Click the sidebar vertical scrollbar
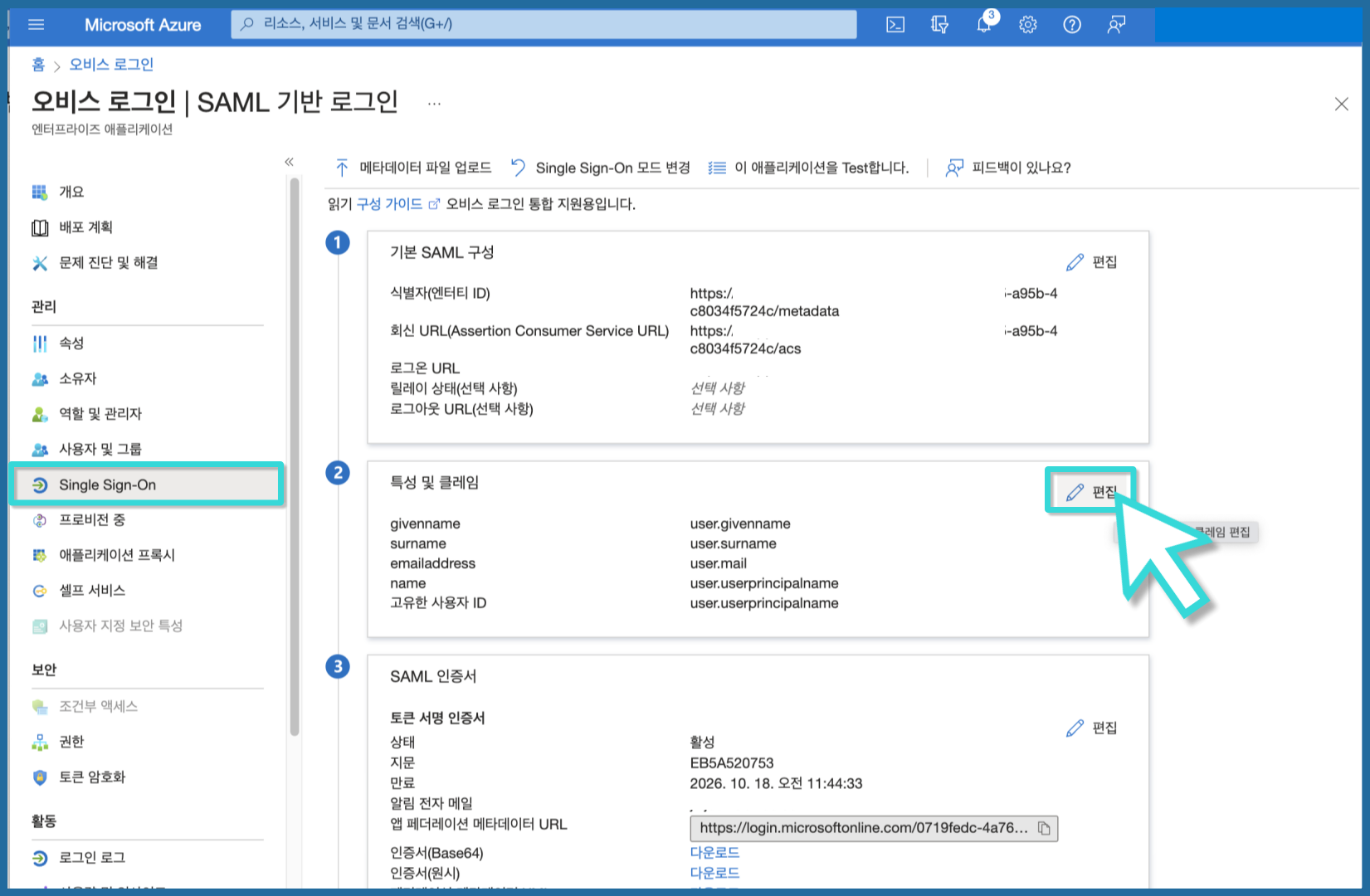The width and height of the screenshot is (1370, 896). click(294, 456)
